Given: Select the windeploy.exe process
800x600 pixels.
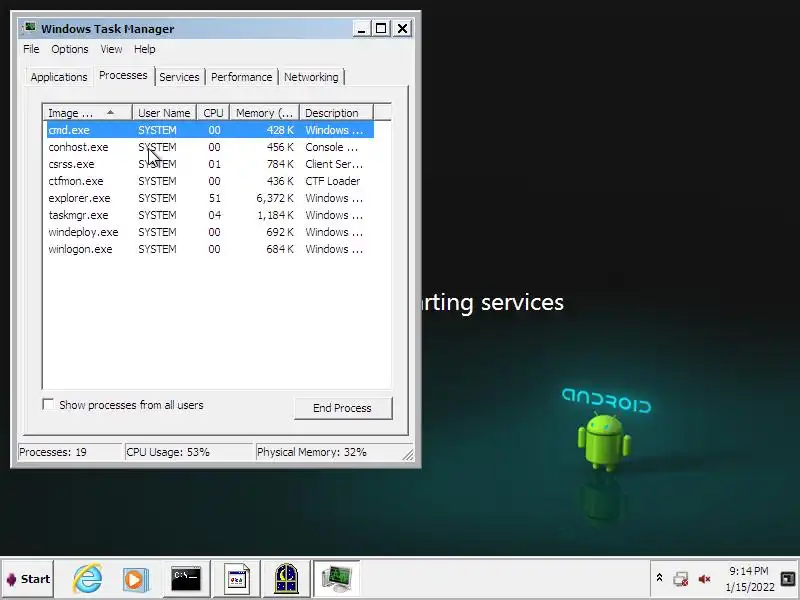Looking at the screenshot, I should [x=210, y=232].
